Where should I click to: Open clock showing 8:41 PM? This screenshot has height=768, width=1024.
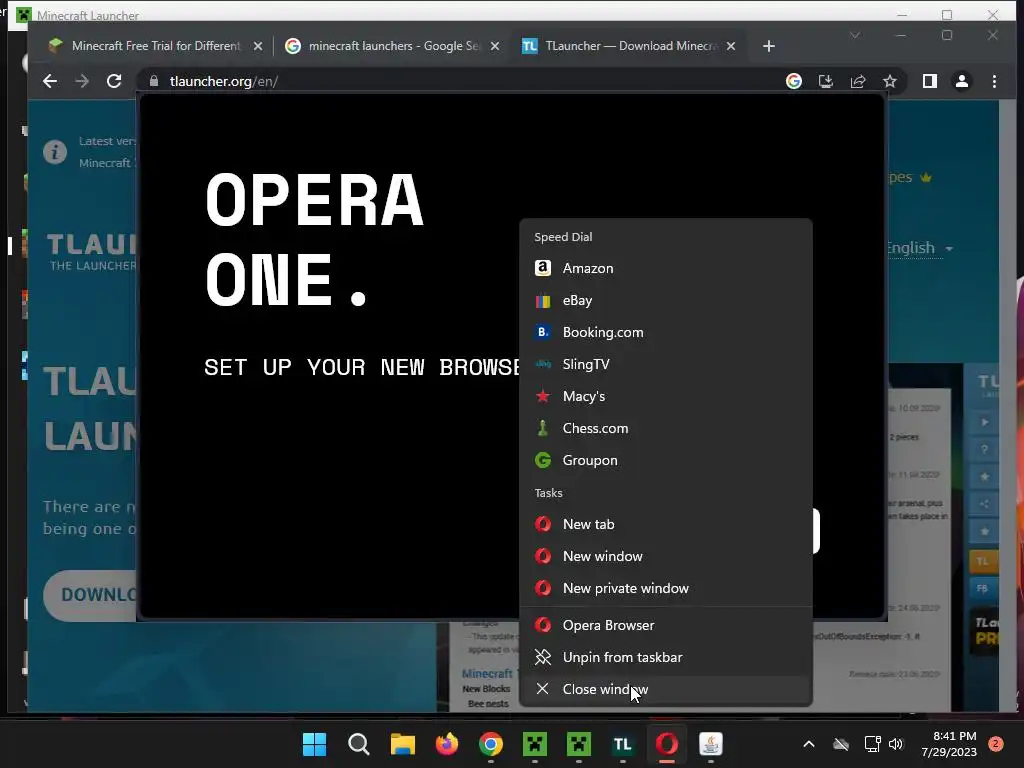(x=949, y=744)
